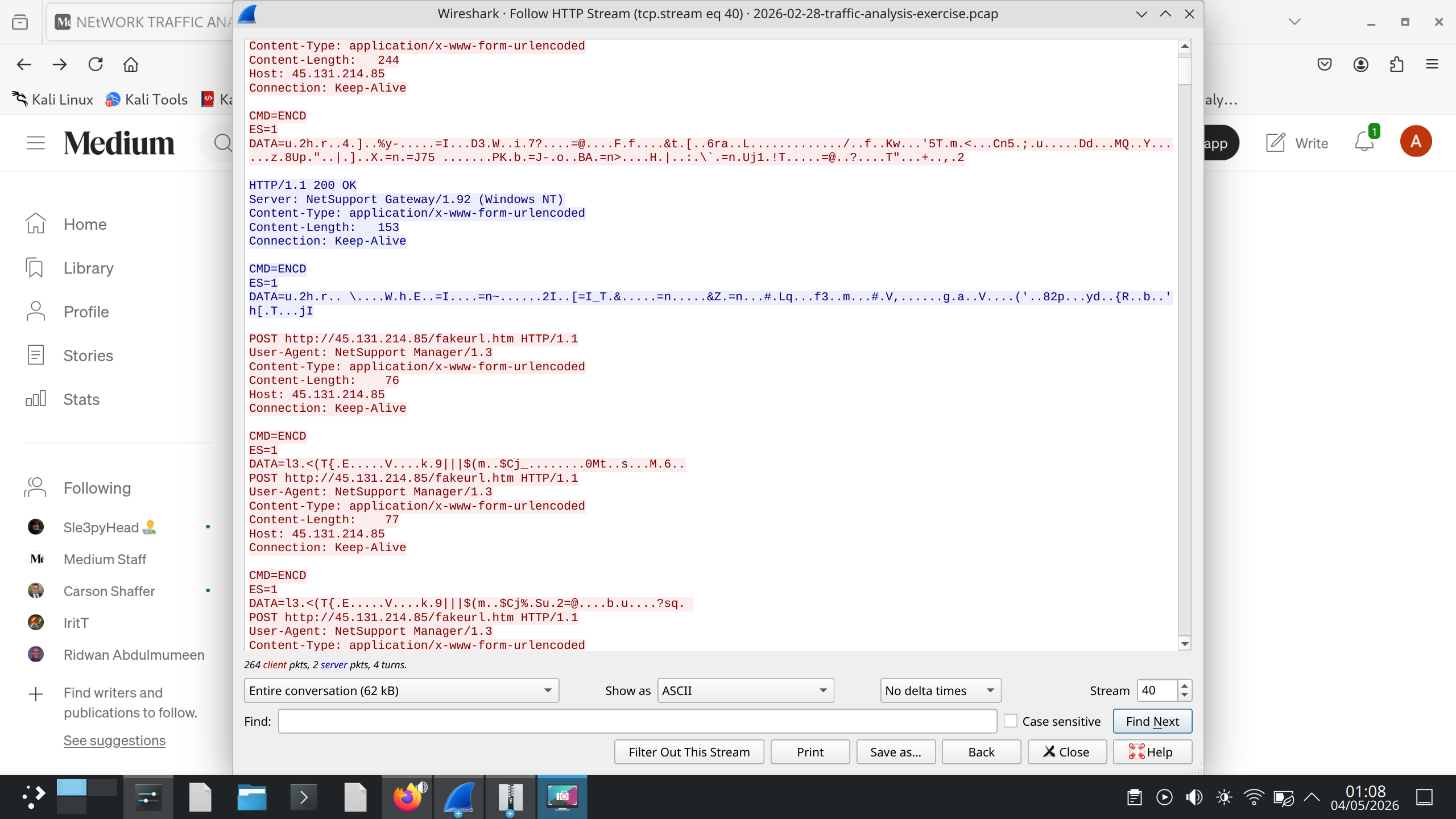Open the Help button in Wireshark dialog
This screenshot has height=819, width=1456.
point(1152,752)
